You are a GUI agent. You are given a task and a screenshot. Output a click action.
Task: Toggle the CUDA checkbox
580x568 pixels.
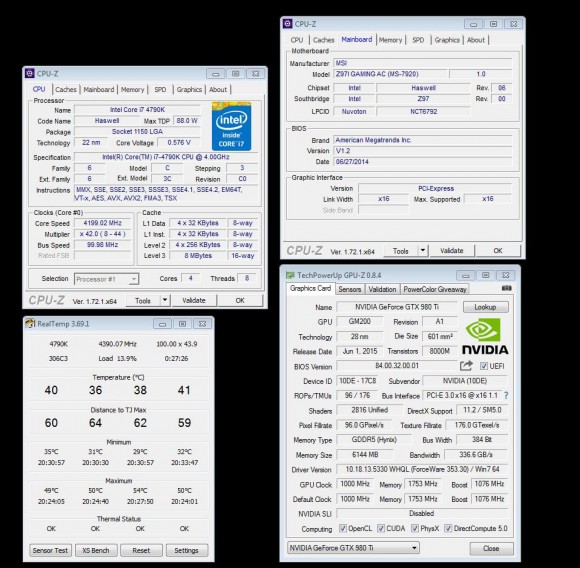click(x=381, y=528)
